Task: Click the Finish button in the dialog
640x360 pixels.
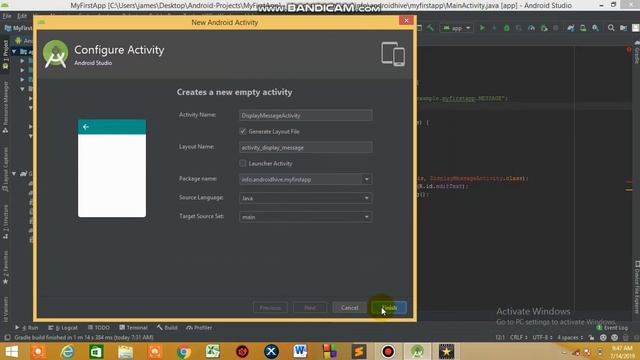Action: pyautogui.click(x=389, y=307)
